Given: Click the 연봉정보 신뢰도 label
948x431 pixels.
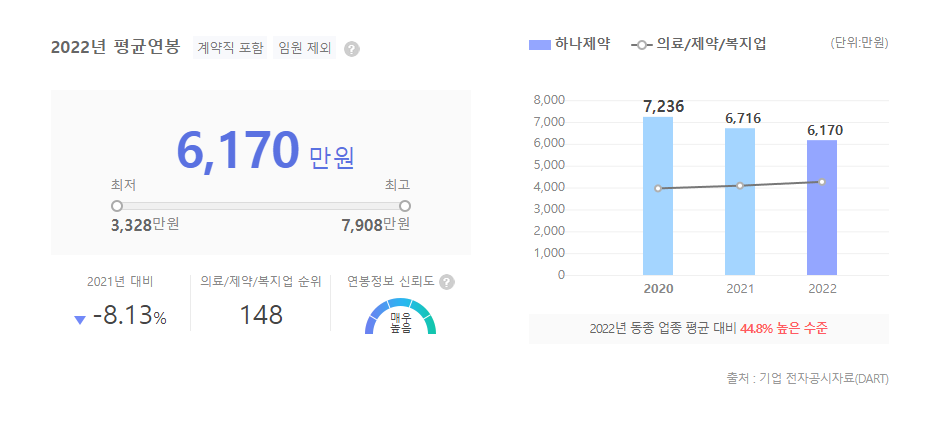Looking at the screenshot, I should point(391,281).
